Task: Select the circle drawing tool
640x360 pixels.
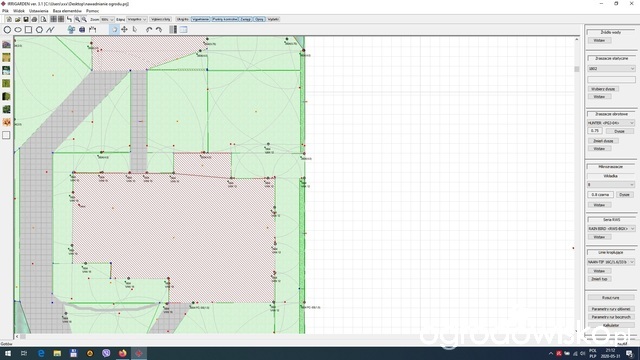Action: [7, 30]
